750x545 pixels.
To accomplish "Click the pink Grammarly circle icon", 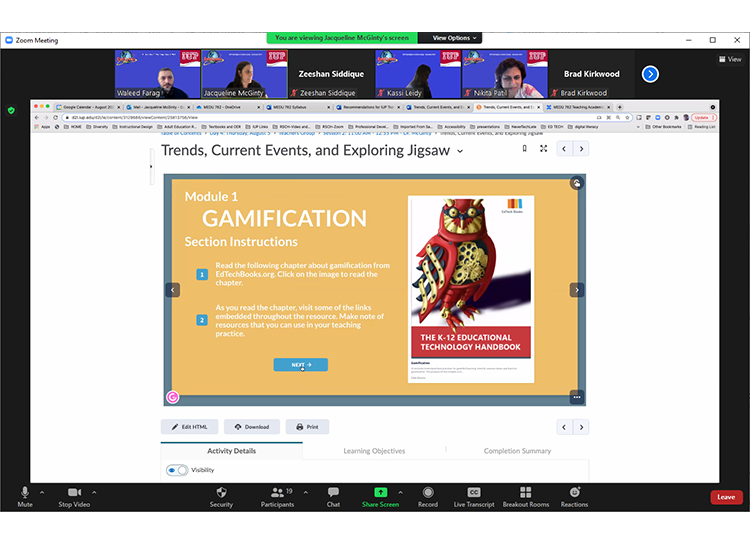I will pos(173,397).
